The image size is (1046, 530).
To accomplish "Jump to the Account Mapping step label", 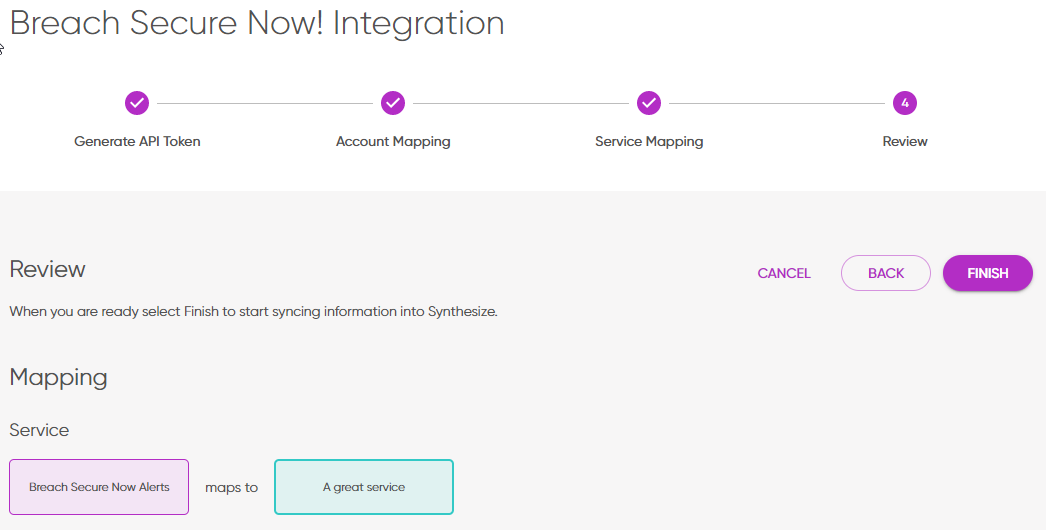I will coord(393,142).
